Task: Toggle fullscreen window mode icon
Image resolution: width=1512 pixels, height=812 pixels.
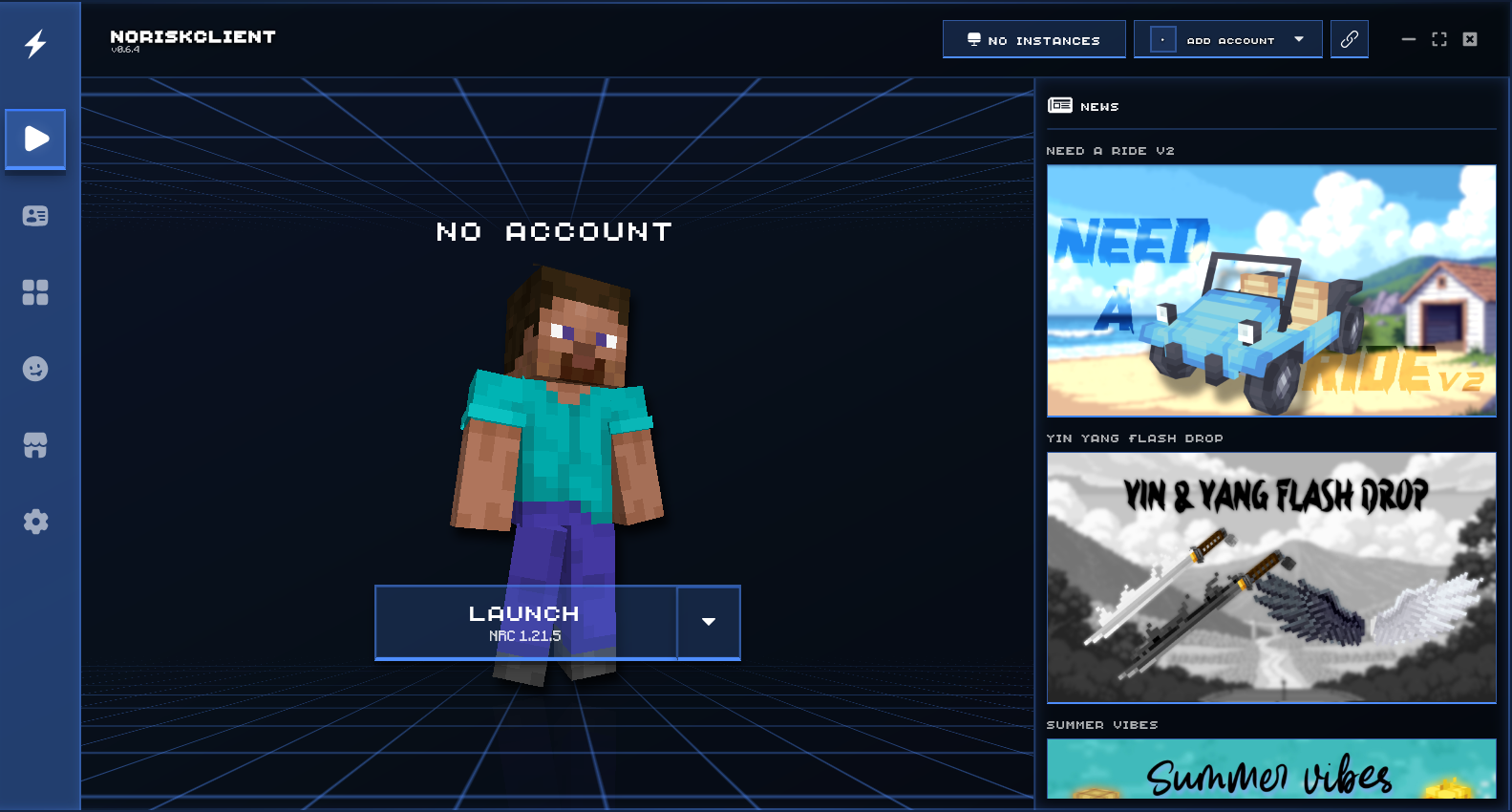Action: (1439, 39)
